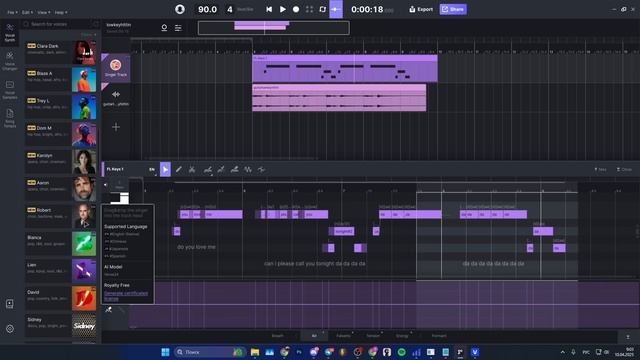Image resolution: width=640 pixels, height=360 pixels.
Task: Open the Generate certificate license link
Action: coord(125,296)
